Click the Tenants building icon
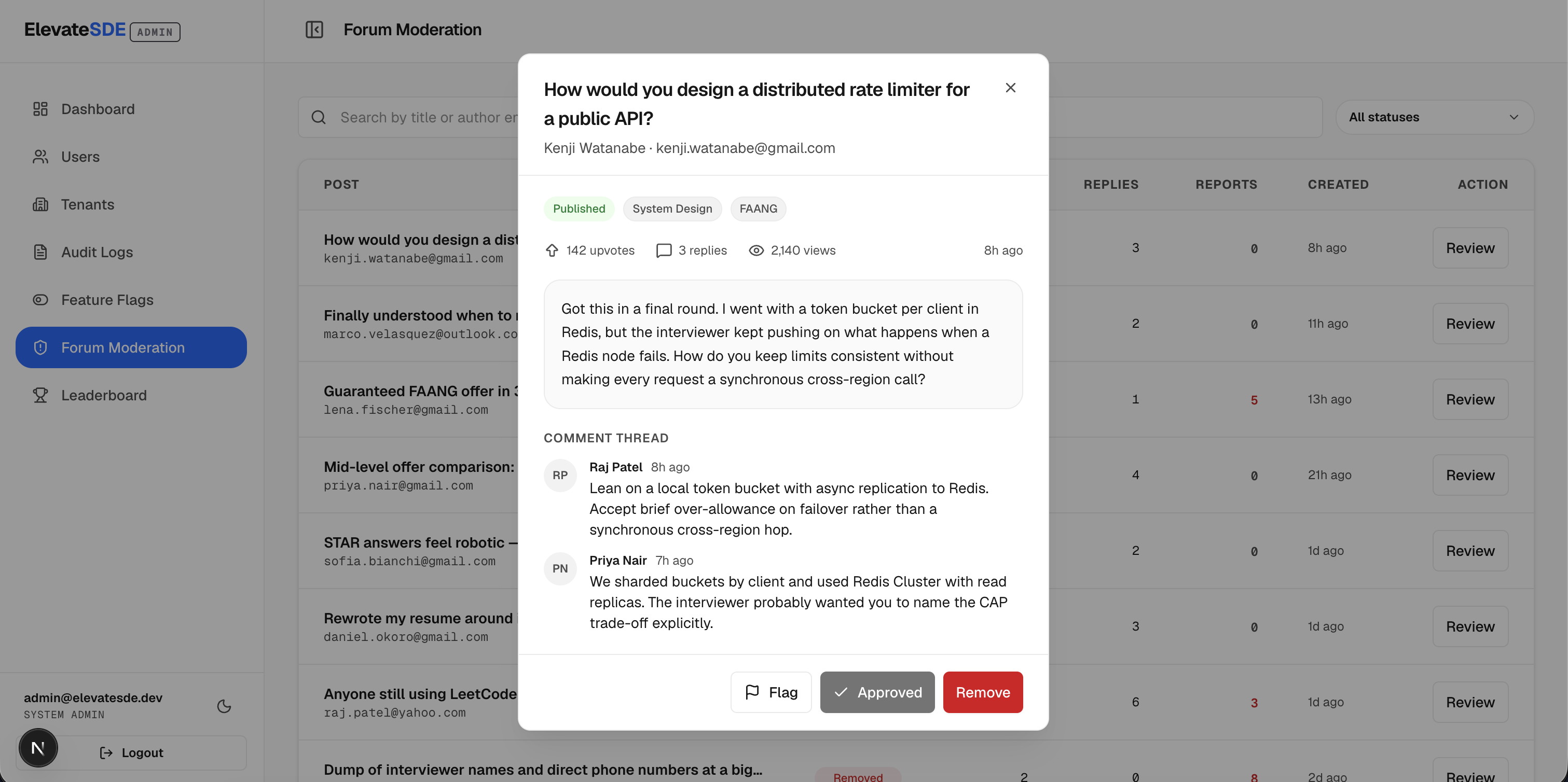This screenshot has width=1568, height=782. pyautogui.click(x=40, y=204)
